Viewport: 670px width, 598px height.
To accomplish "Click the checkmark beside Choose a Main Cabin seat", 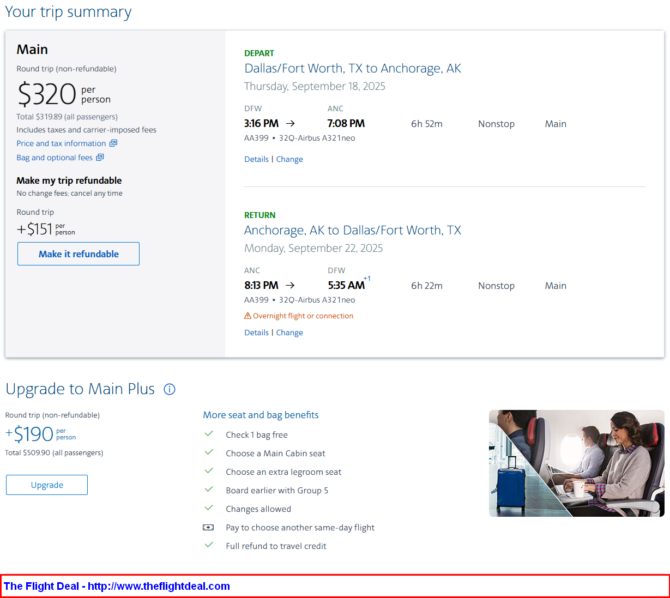I will pyautogui.click(x=209, y=452).
